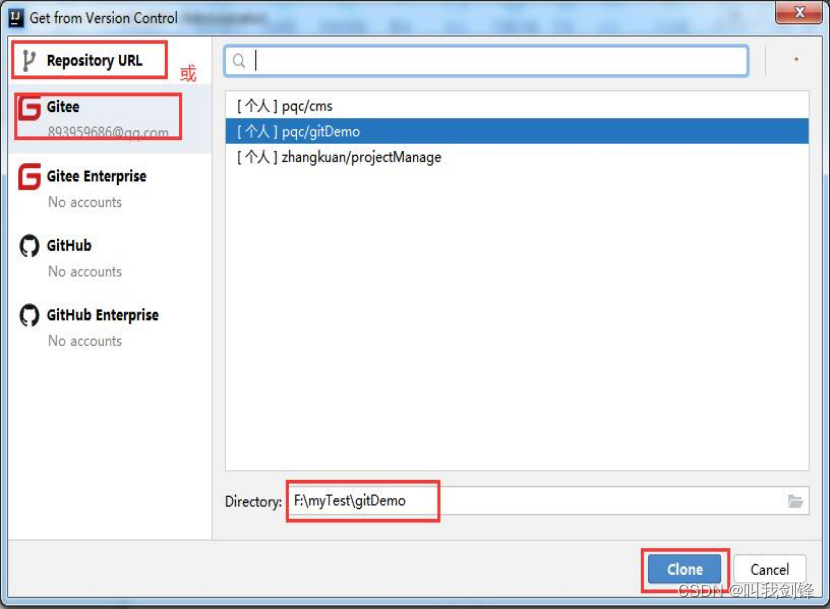The height and width of the screenshot is (609, 830).
Task: Click the Cancel button
Action: (770, 569)
